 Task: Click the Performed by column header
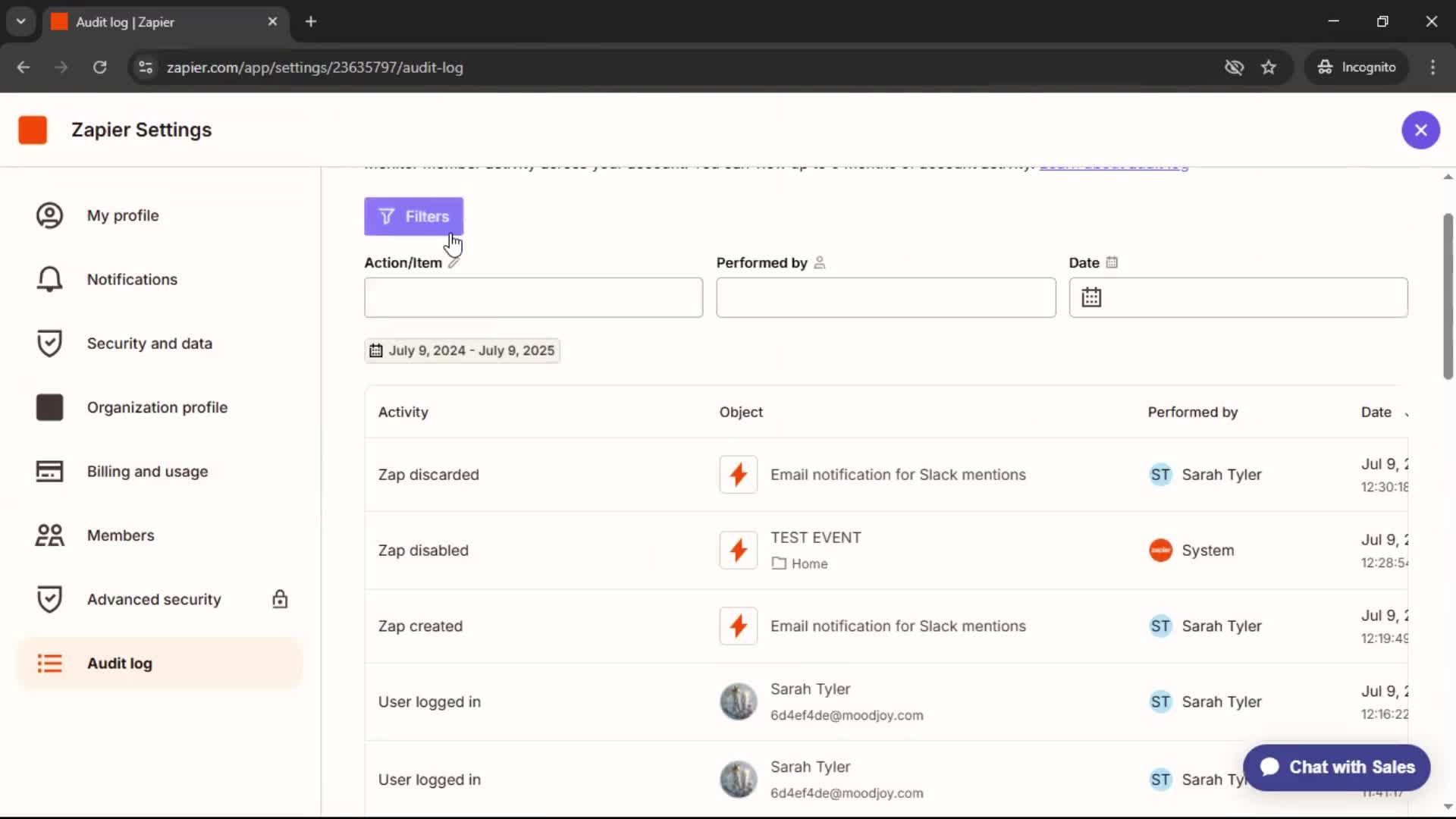(x=1192, y=412)
